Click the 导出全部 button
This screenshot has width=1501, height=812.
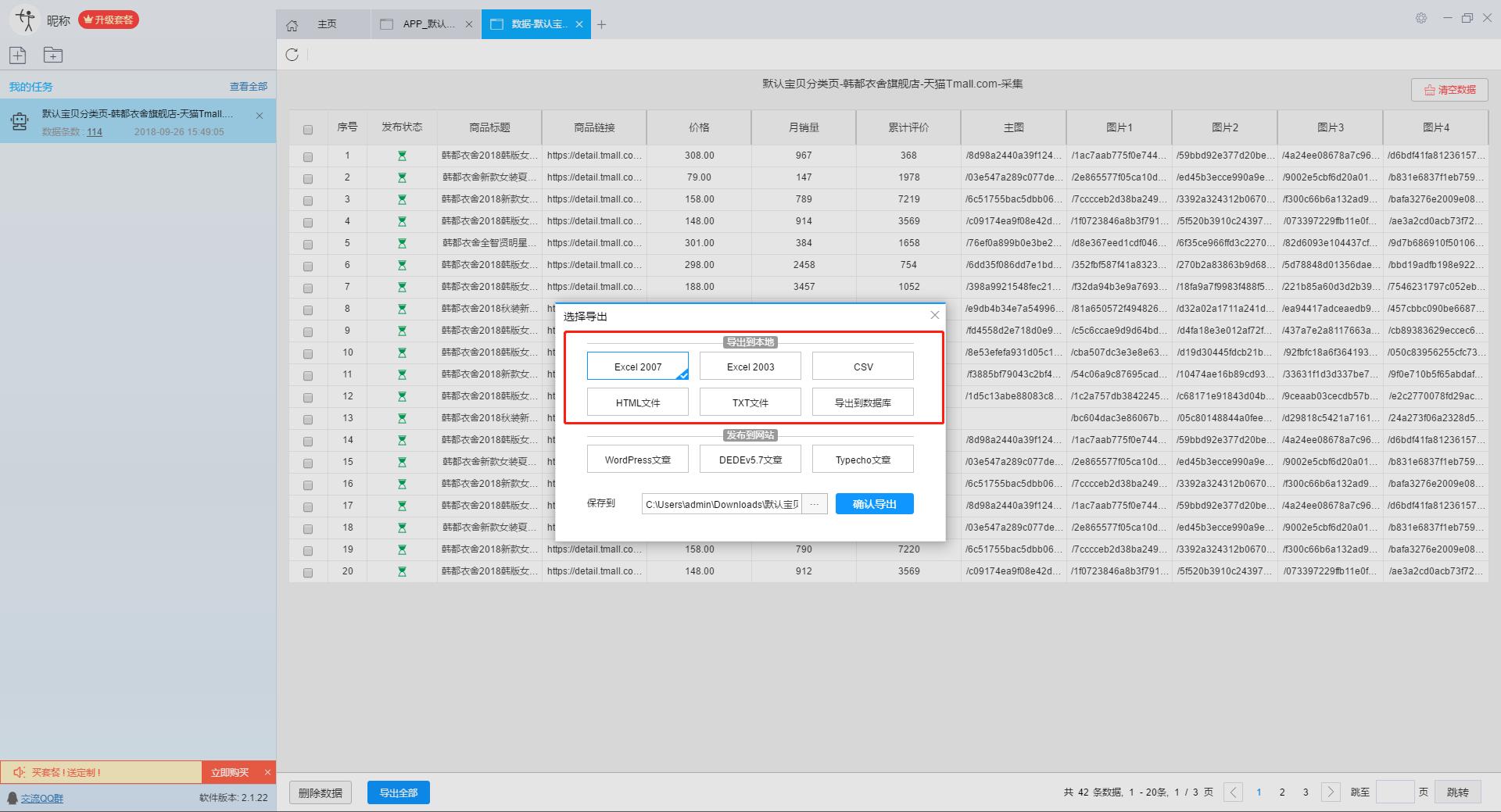pos(399,792)
